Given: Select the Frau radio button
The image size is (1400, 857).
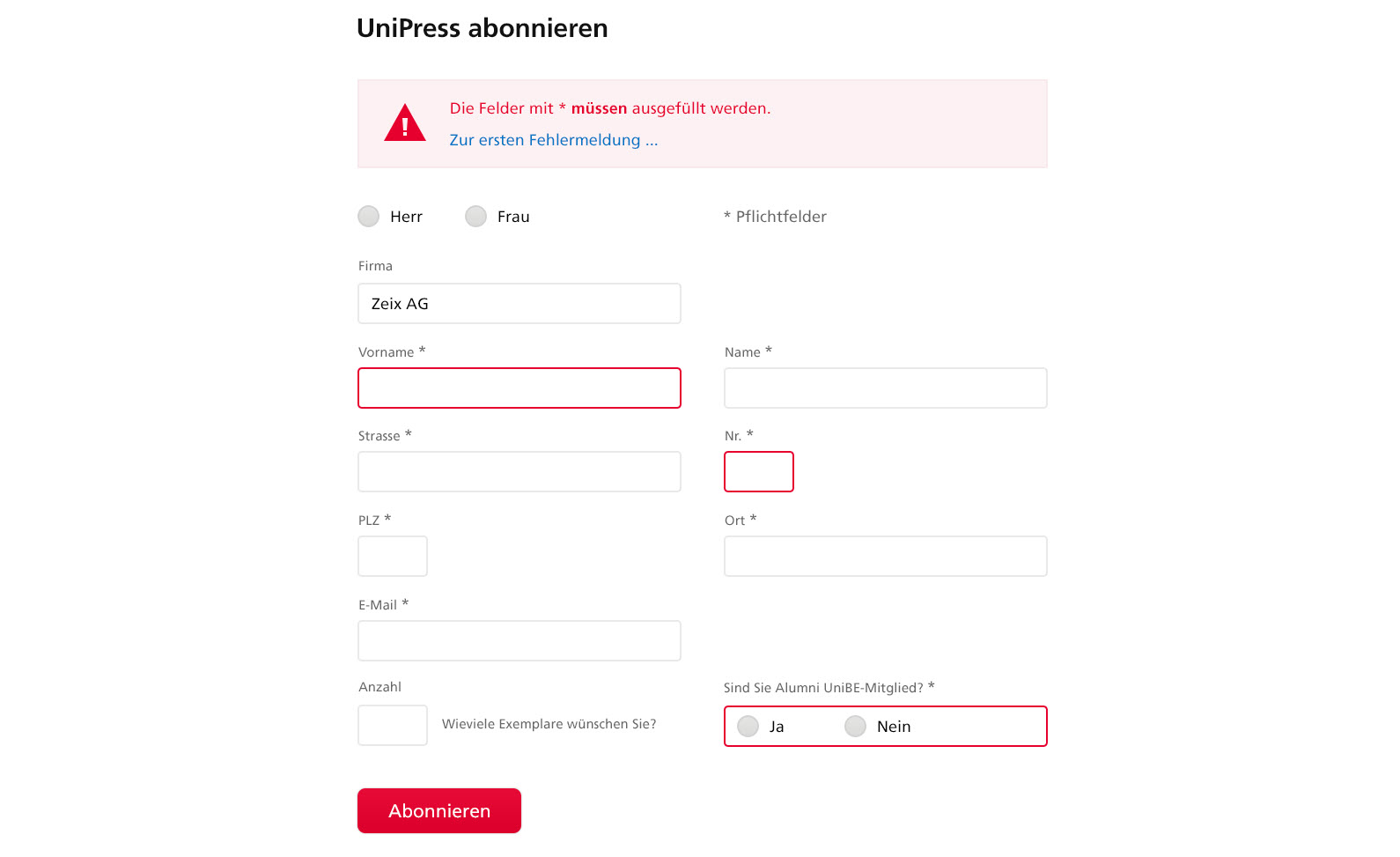Looking at the screenshot, I should pyautogui.click(x=476, y=217).
